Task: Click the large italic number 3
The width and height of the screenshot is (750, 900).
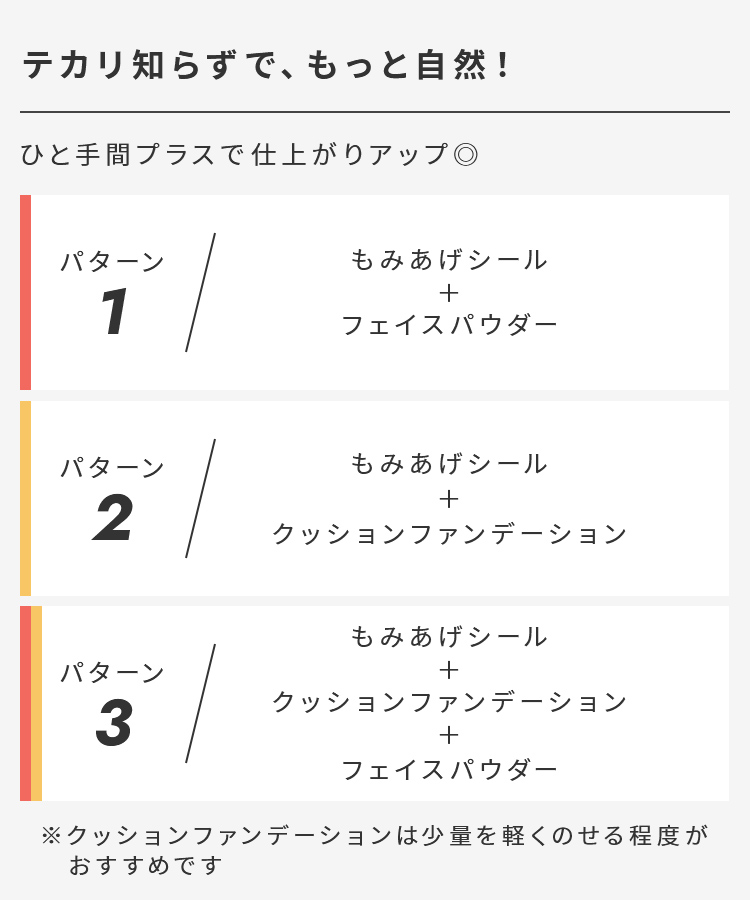Action: point(114,724)
